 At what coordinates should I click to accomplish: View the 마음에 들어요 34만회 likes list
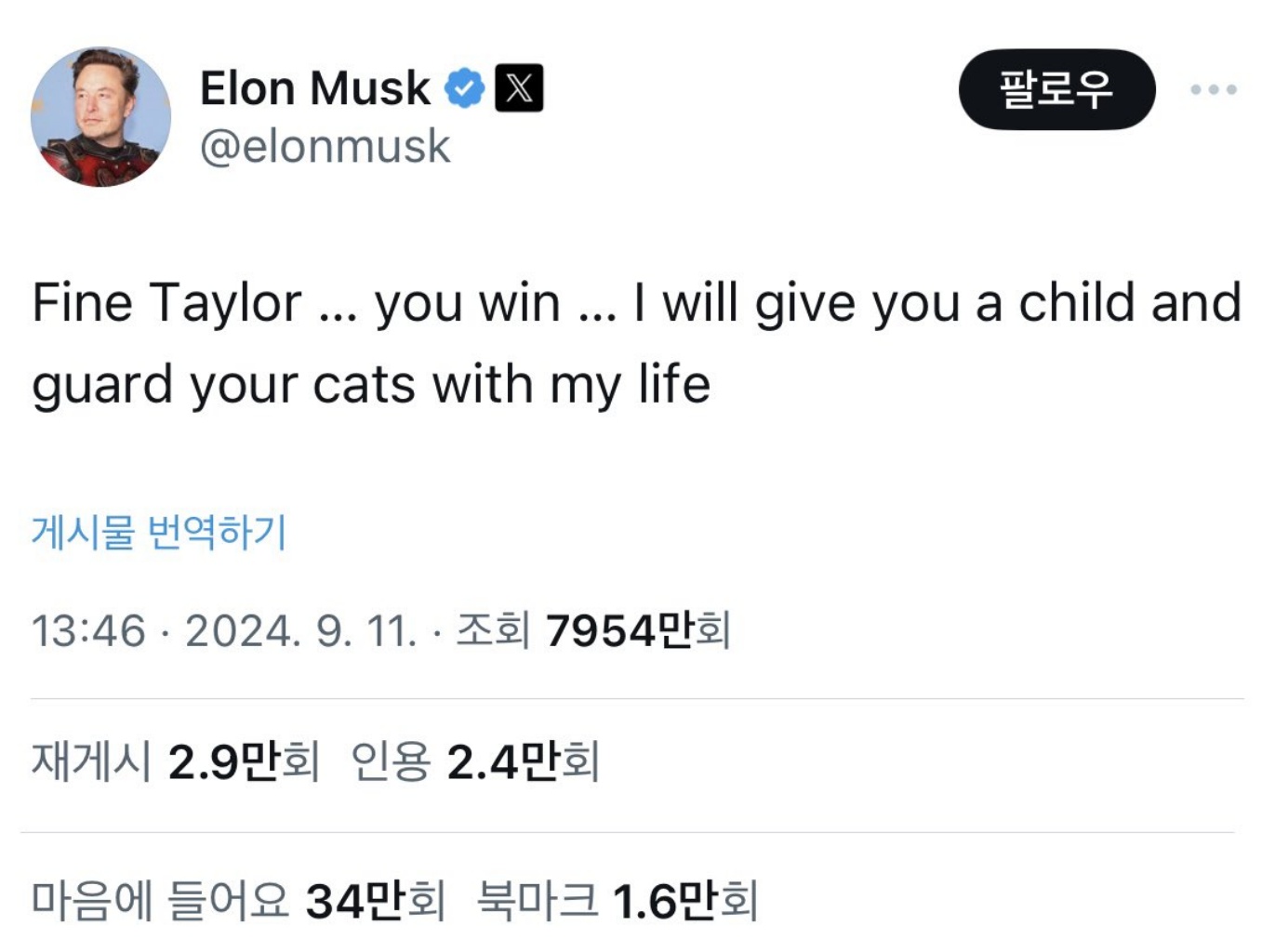[238, 900]
